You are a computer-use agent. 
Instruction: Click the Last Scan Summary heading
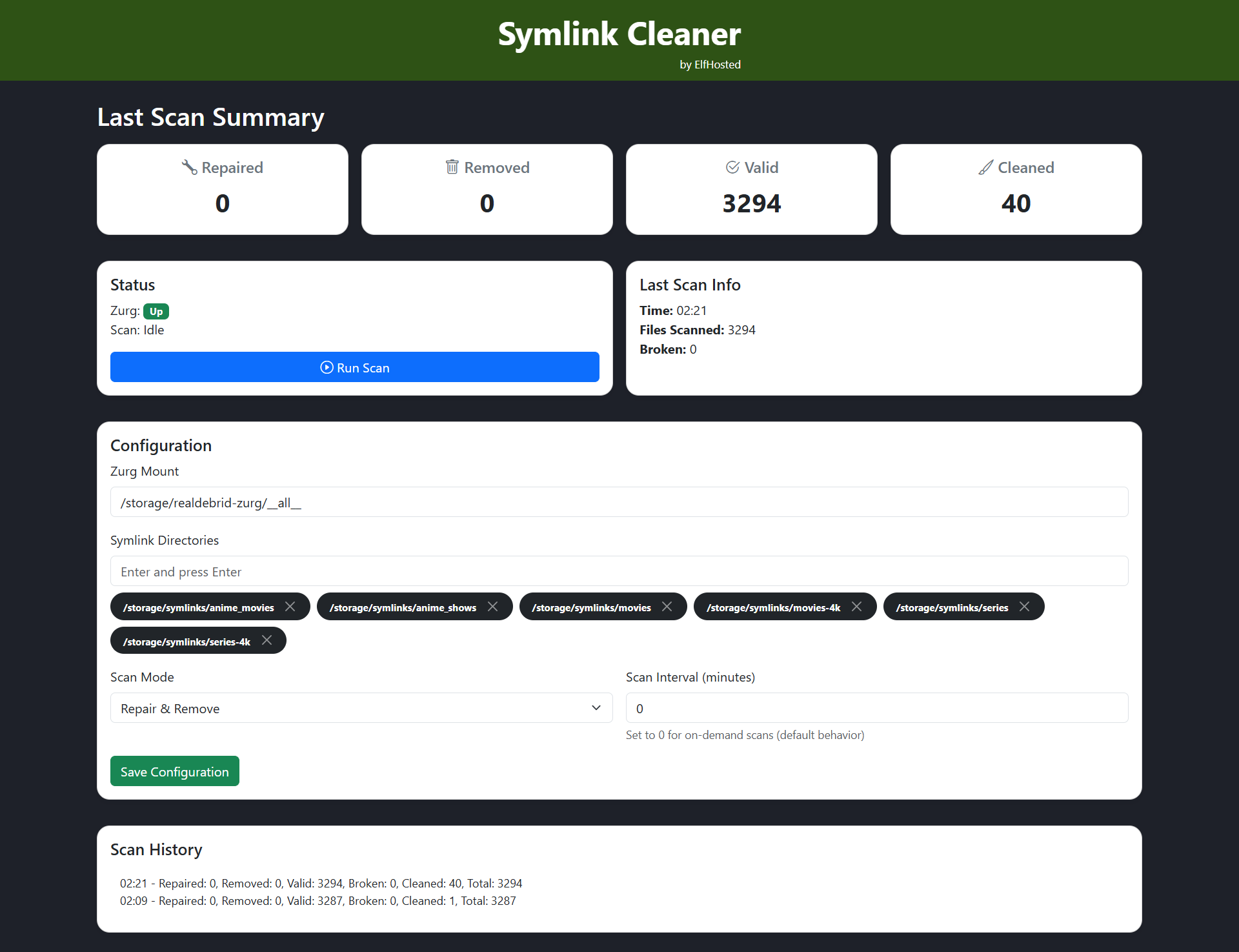[211, 117]
